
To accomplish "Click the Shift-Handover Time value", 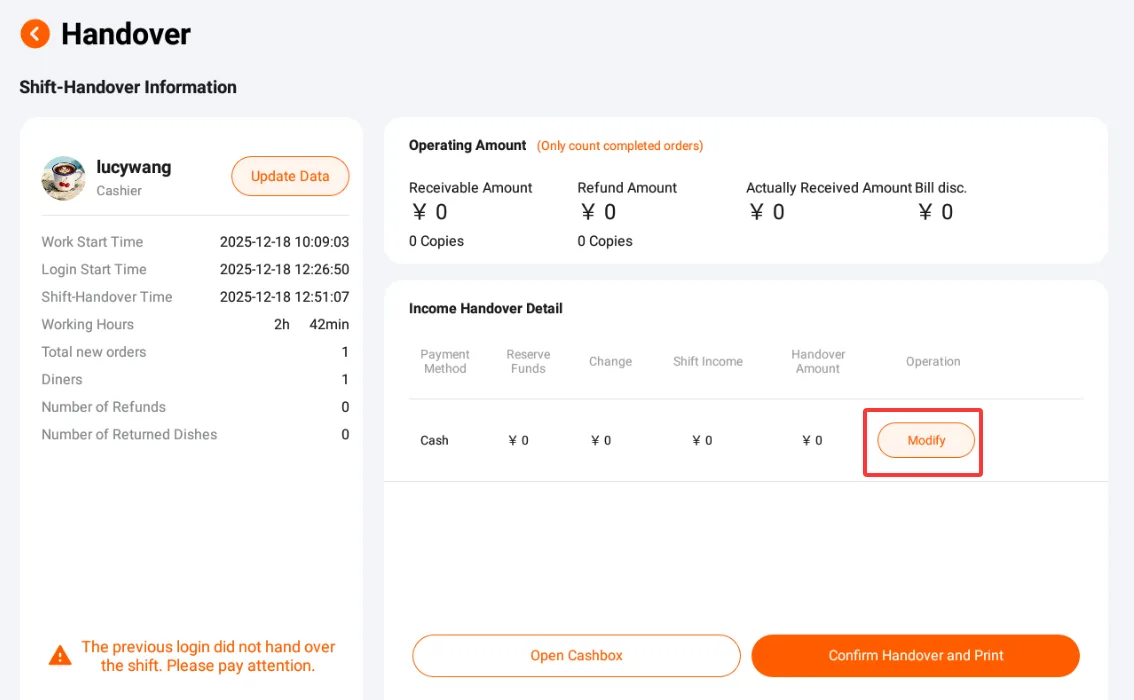I will (x=284, y=296).
